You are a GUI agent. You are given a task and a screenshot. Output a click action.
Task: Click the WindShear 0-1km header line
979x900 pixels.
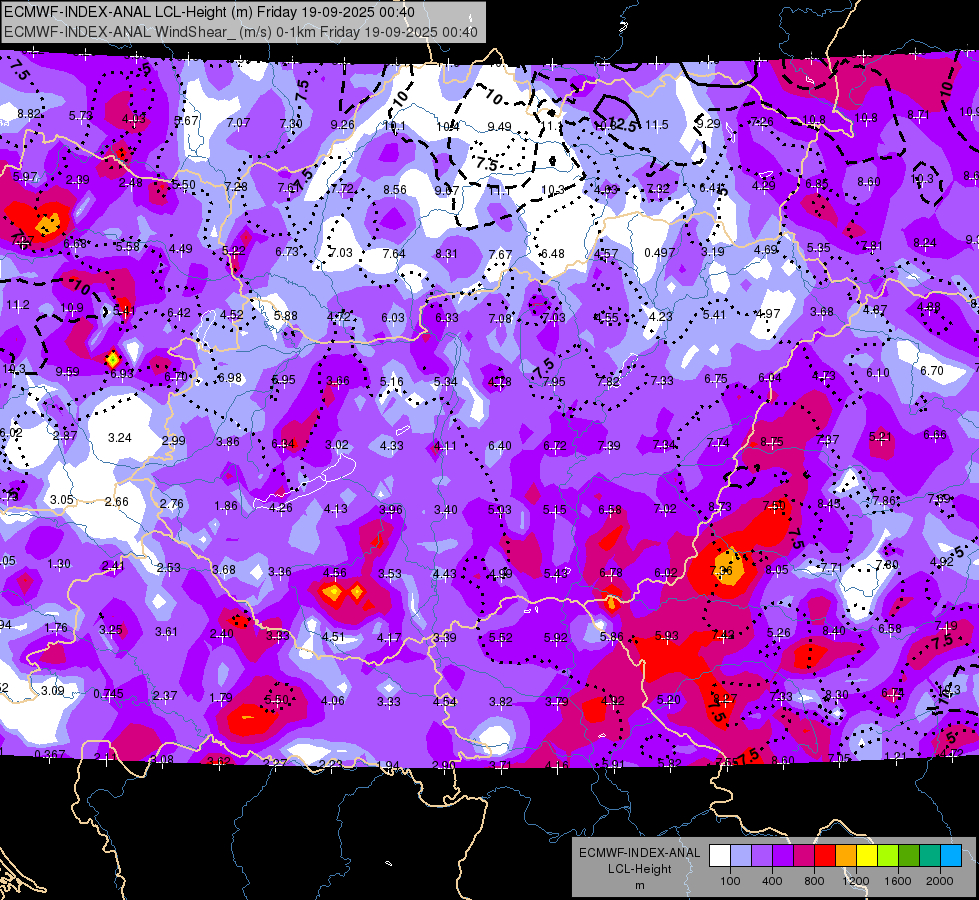(x=241, y=32)
